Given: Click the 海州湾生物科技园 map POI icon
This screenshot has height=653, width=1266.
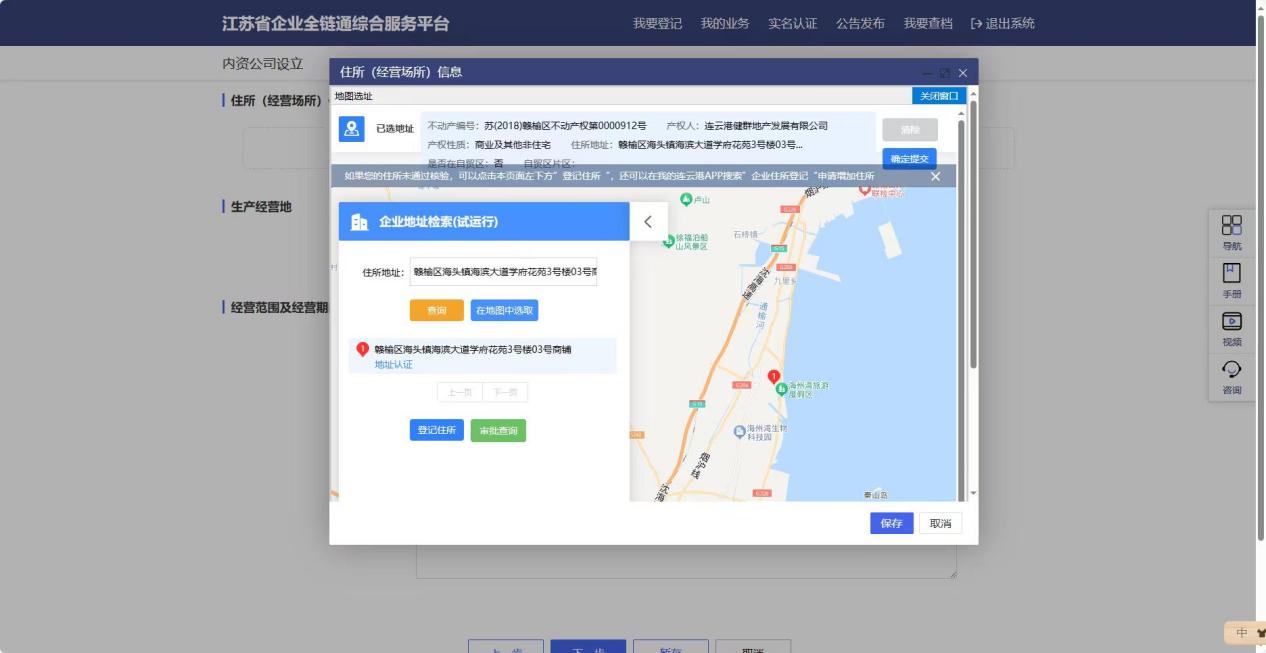Looking at the screenshot, I should click(740, 431).
